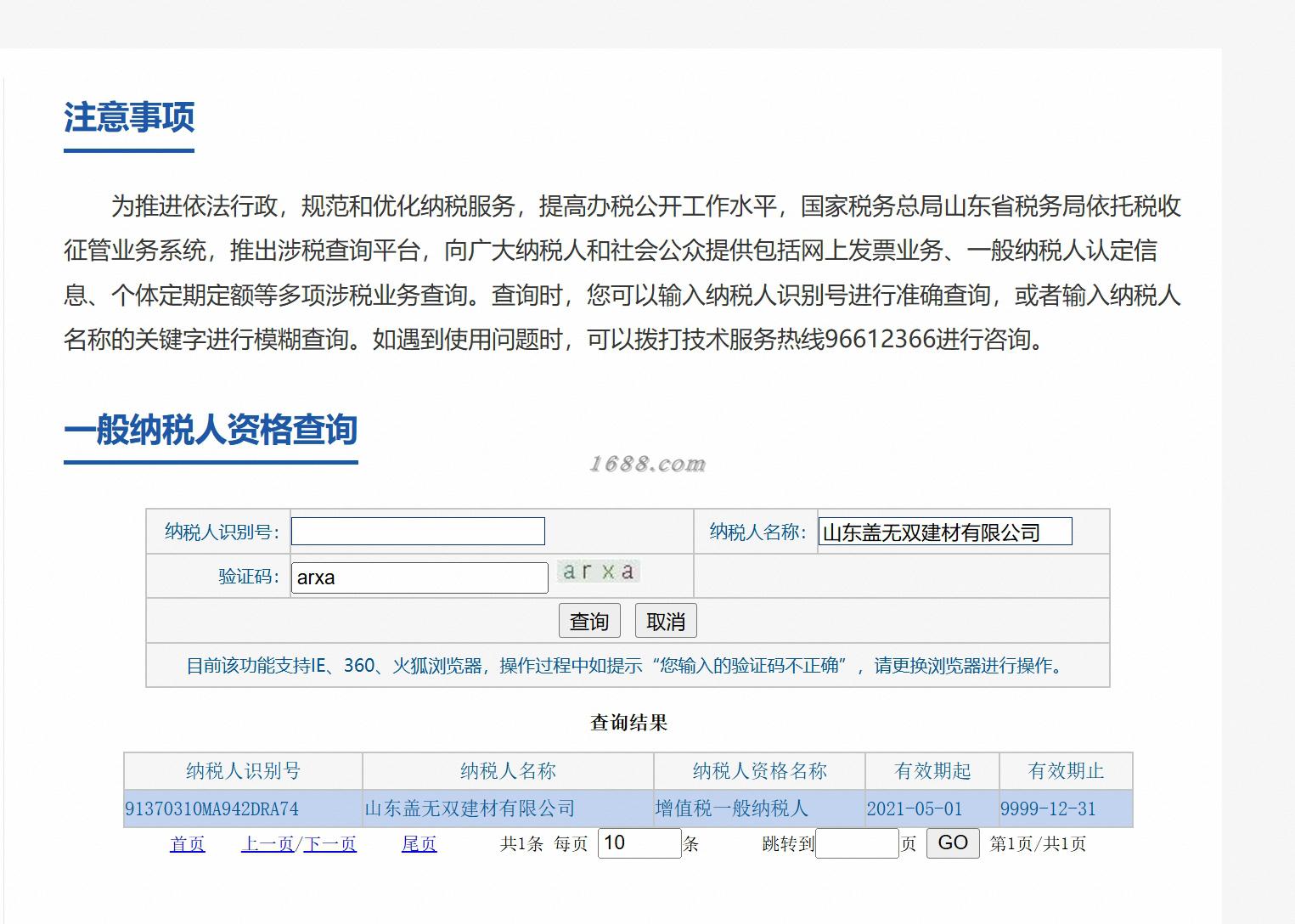Jump to 尾页 link
The width and height of the screenshot is (1295, 924).
tap(419, 844)
